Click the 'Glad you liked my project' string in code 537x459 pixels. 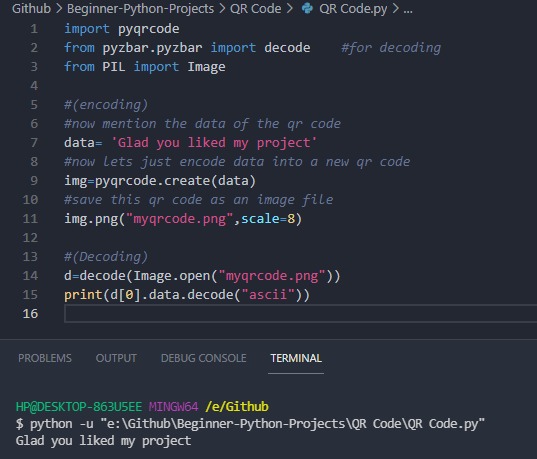point(214,142)
